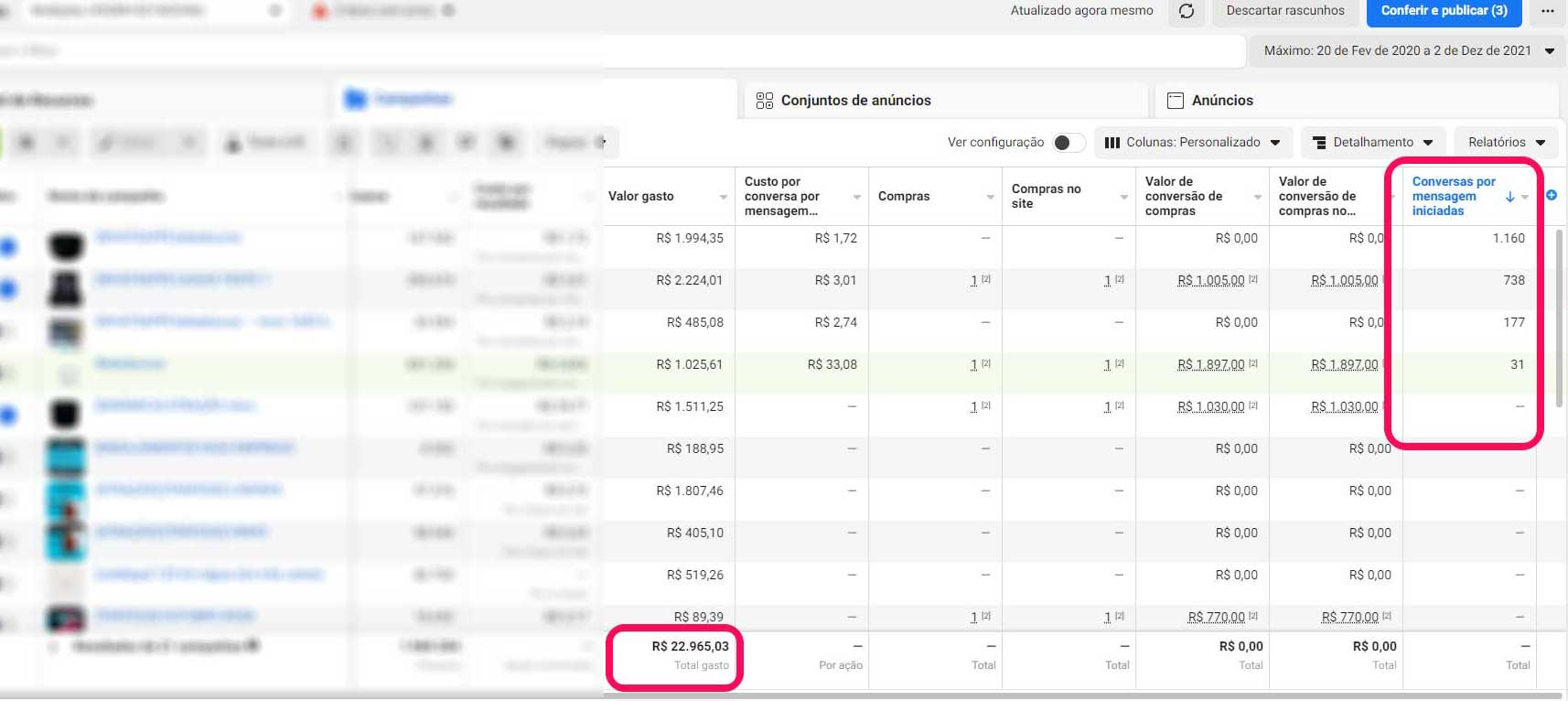This screenshot has height=701, width=1568.
Task: Click the Compras column header
Action: 904,196
